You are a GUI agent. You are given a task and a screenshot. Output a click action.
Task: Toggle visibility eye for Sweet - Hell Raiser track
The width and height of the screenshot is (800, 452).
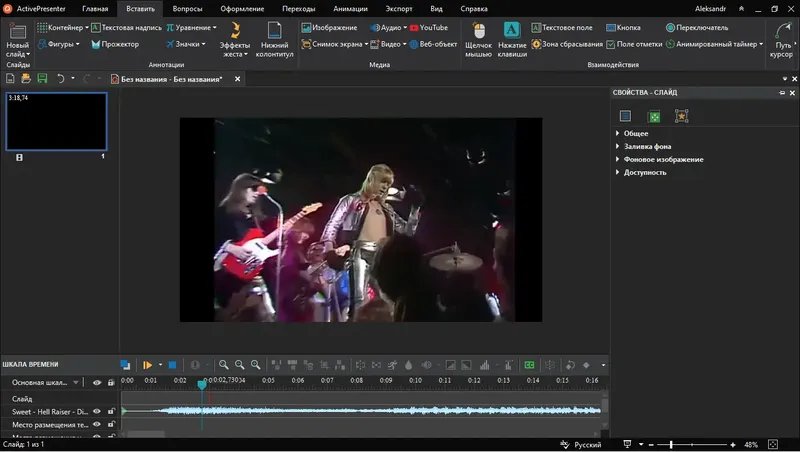point(98,411)
